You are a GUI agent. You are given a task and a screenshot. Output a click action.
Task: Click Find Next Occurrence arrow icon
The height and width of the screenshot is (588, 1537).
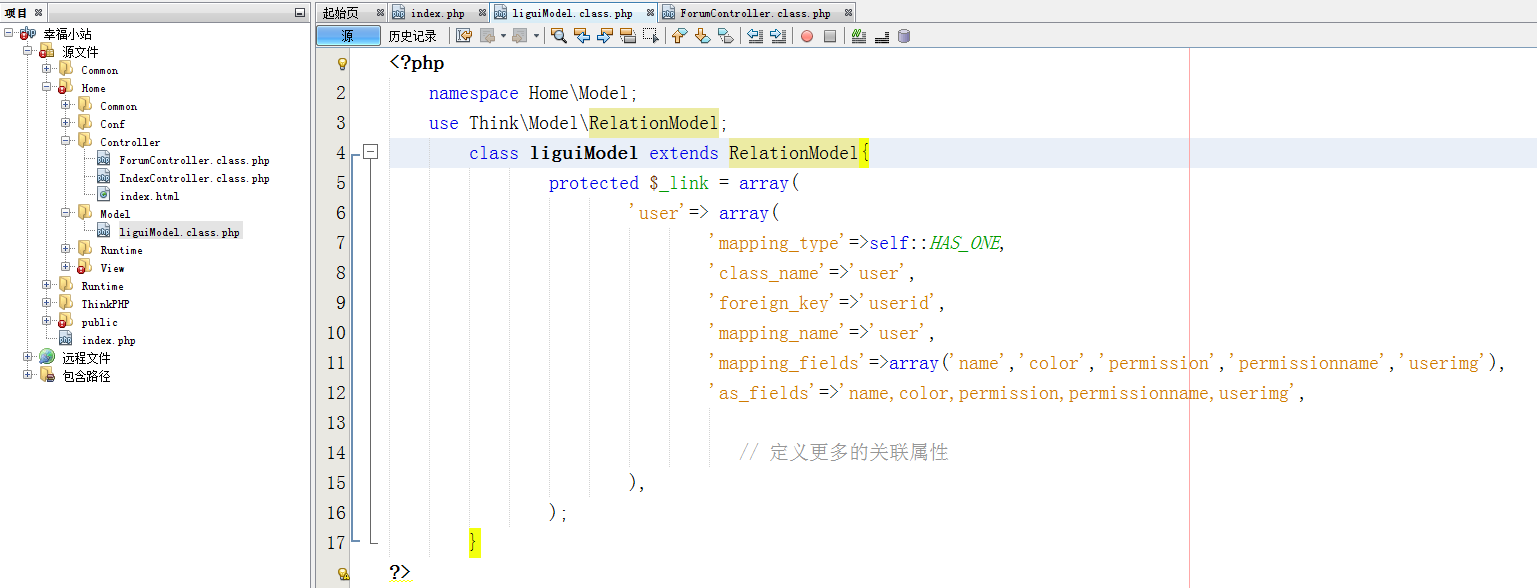pos(605,36)
